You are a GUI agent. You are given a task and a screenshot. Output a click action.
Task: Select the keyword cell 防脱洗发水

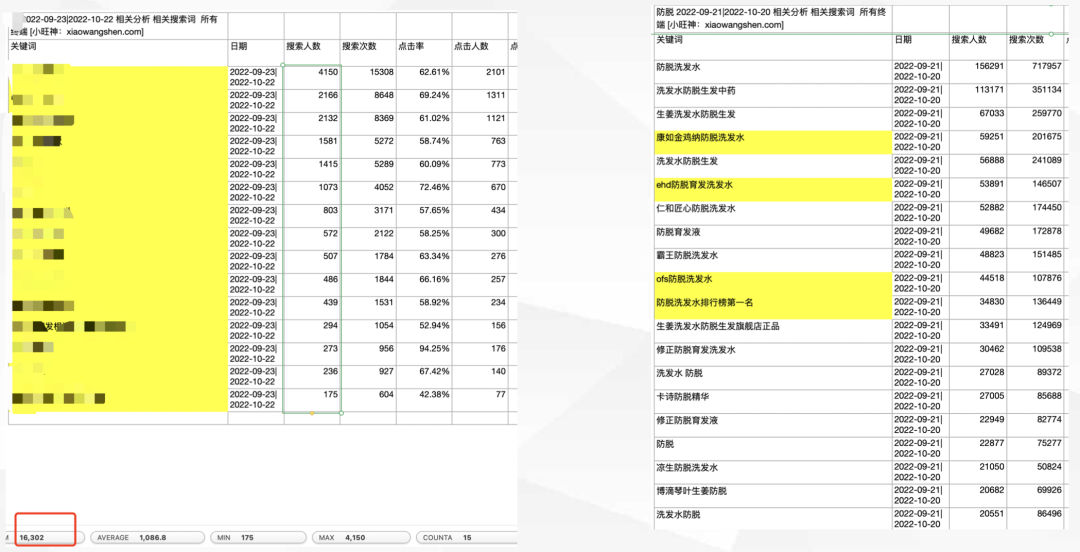(x=773, y=72)
